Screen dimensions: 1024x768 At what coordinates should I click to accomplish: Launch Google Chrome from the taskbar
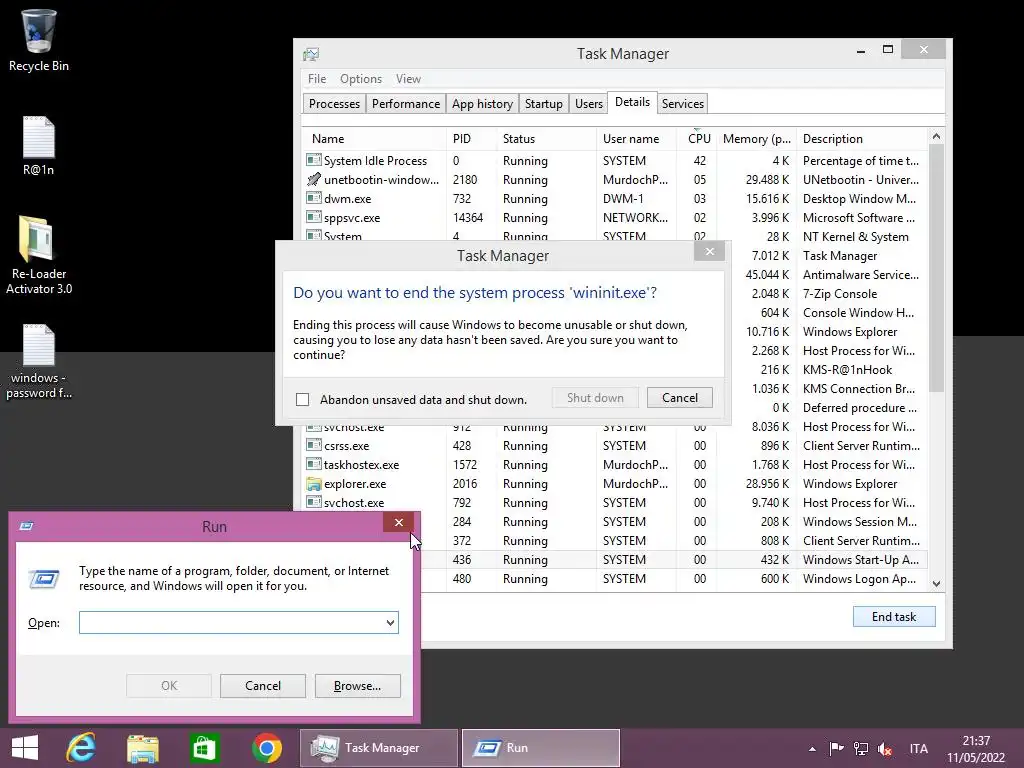(x=266, y=748)
